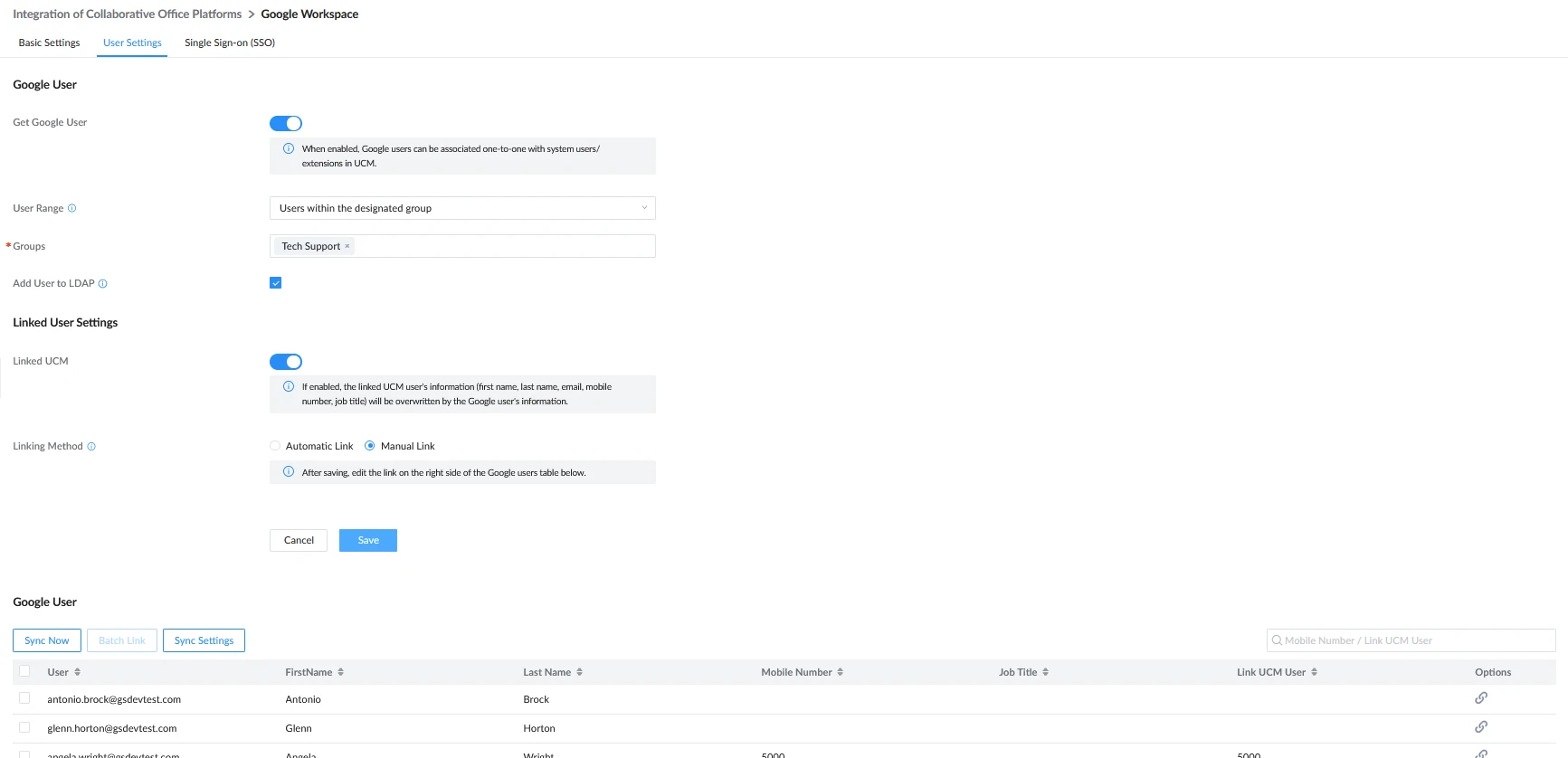Click the glenn.horton@gsdevtest.com user cell
The width and height of the screenshot is (1568, 758).
(112, 728)
